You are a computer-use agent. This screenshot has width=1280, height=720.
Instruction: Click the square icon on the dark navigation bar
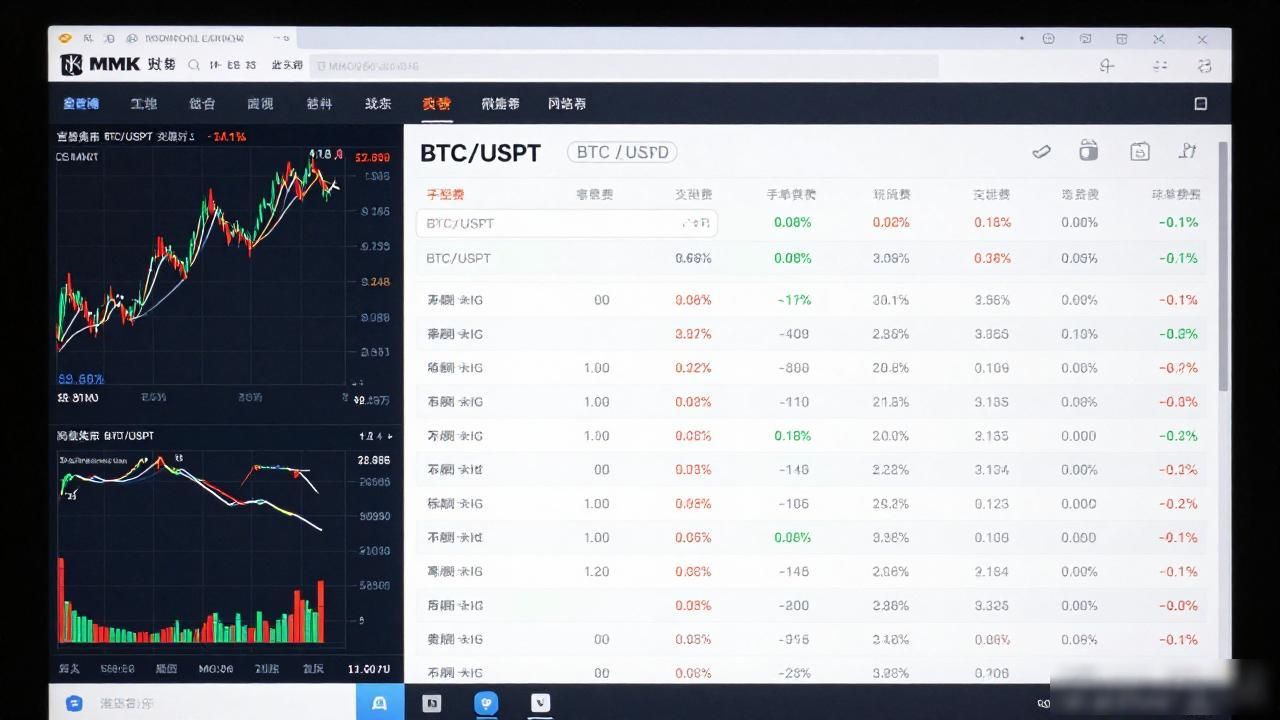click(x=1201, y=103)
